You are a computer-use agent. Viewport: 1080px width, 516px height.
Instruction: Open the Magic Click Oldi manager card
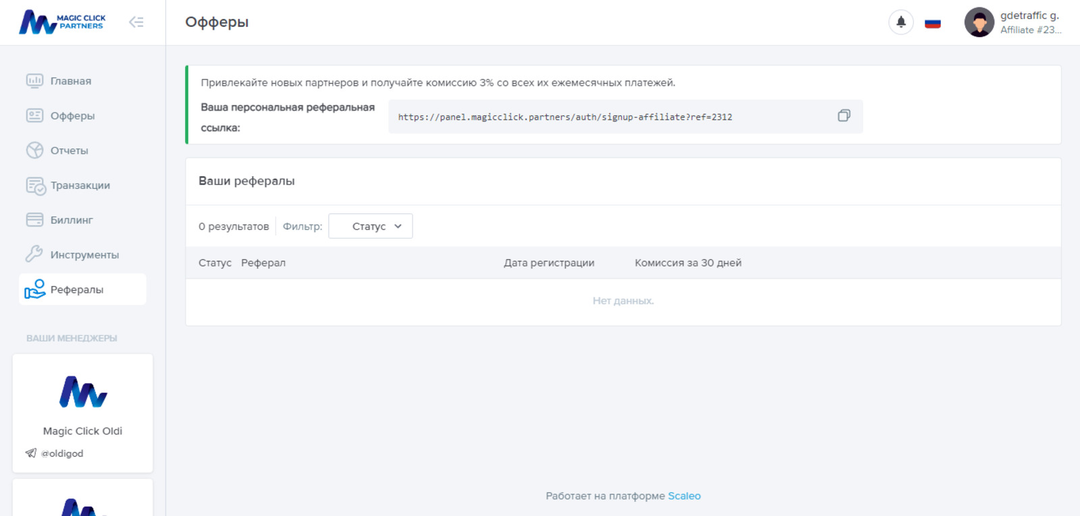82,412
